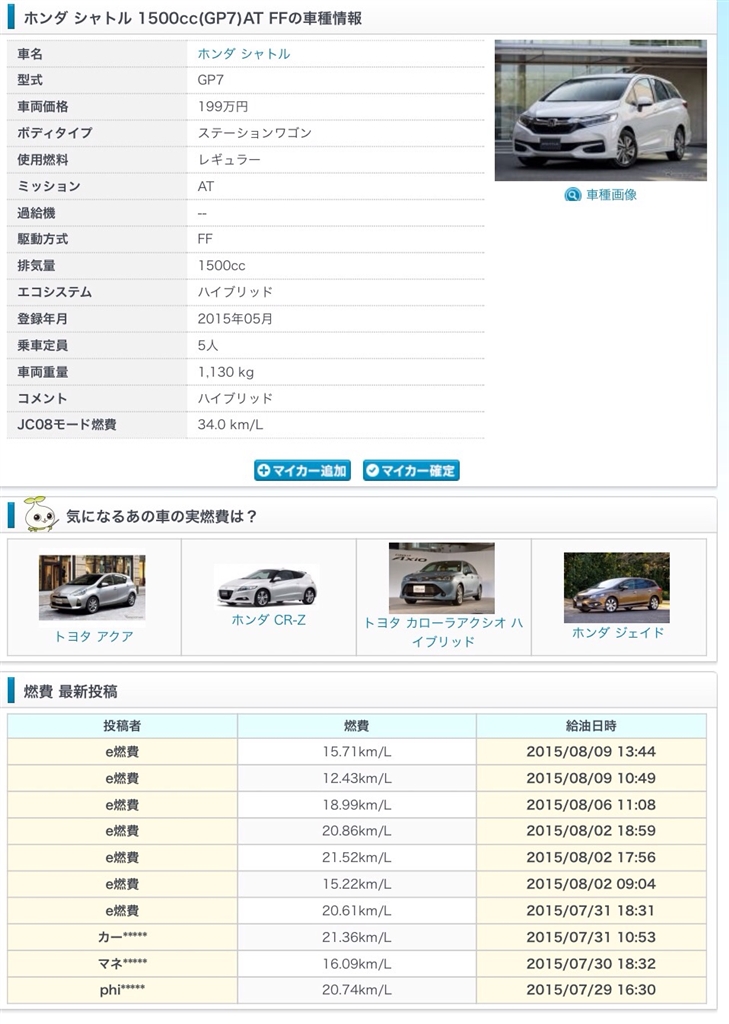The image size is (729, 1024).
Task: Select the 駆動方式 value FF
Action: coord(205,239)
